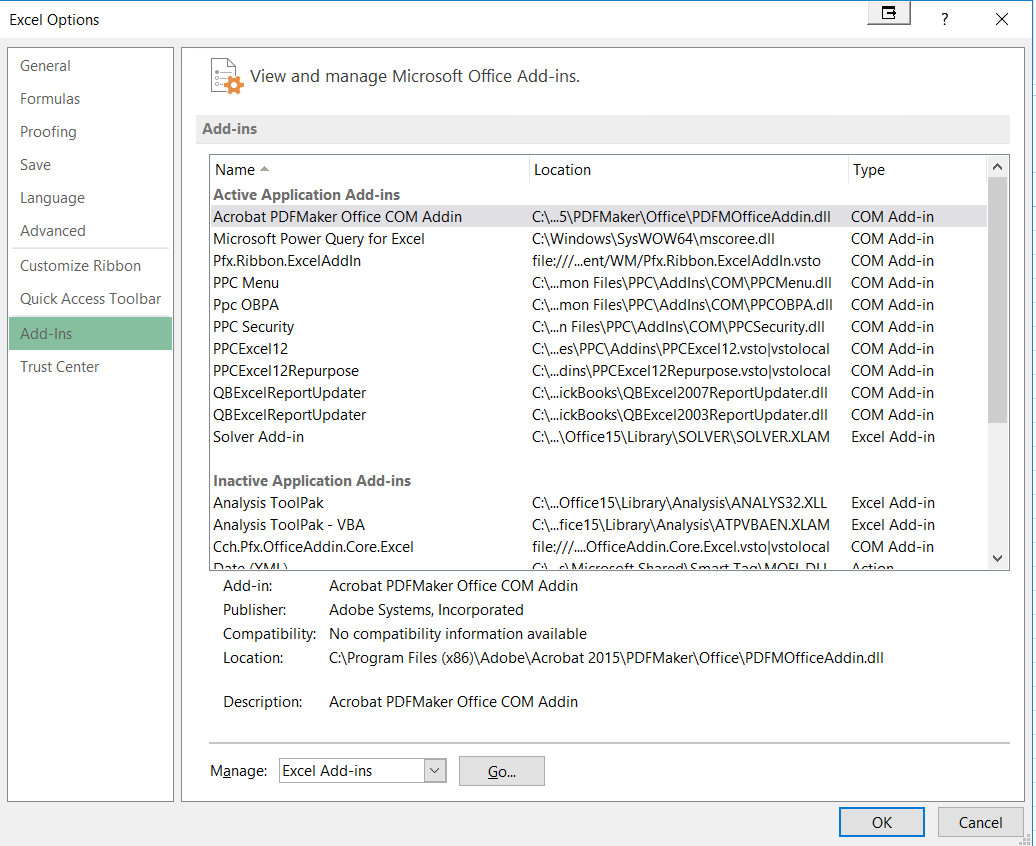Select the Solver Add-in entry

(258, 437)
